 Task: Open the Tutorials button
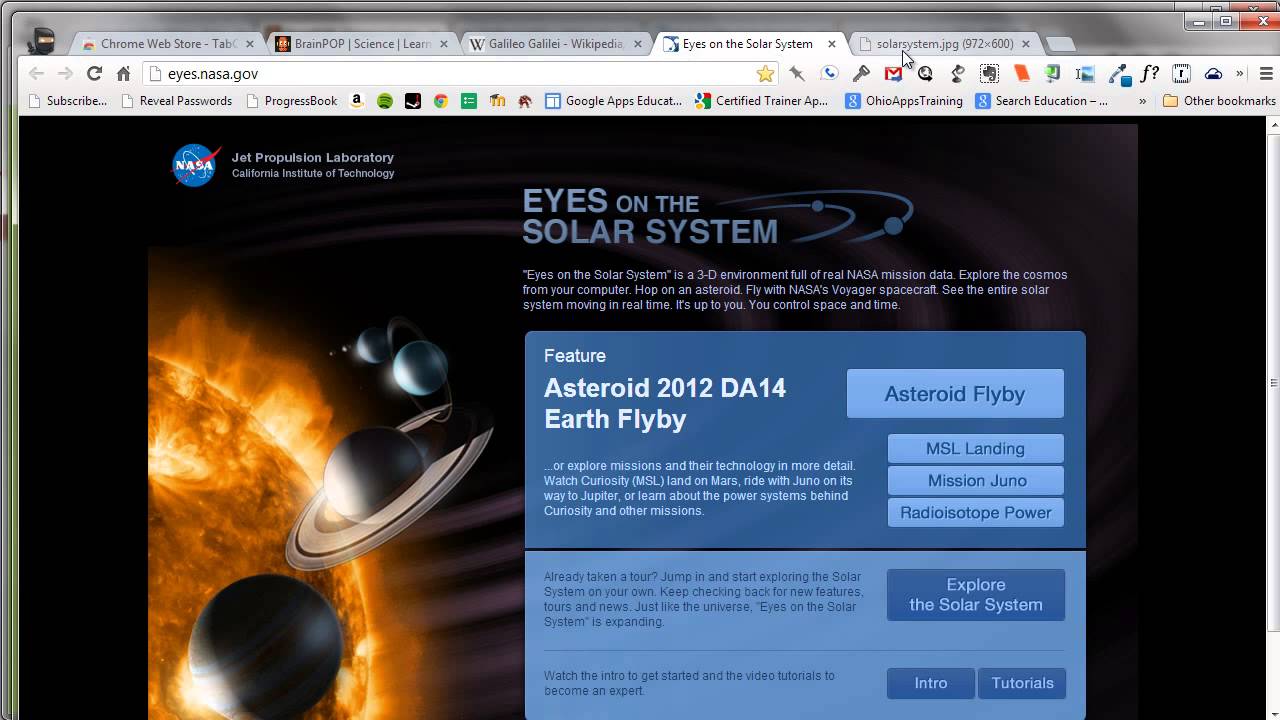tap(1022, 683)
